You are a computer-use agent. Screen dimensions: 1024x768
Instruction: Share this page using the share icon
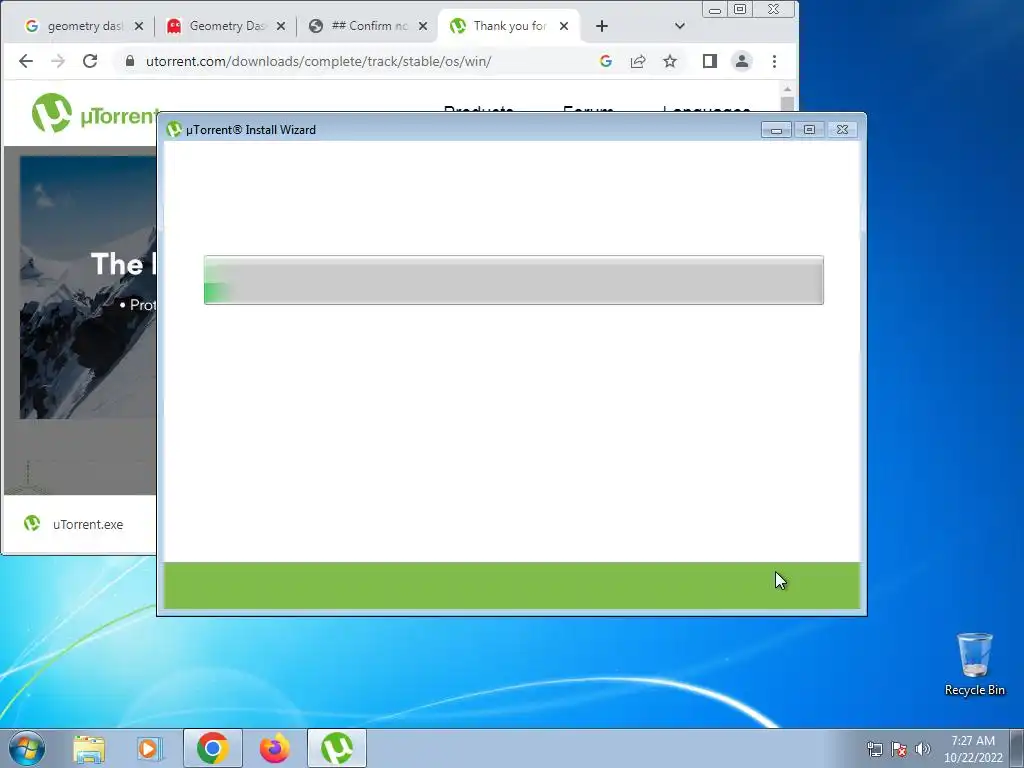pos(638,61)
